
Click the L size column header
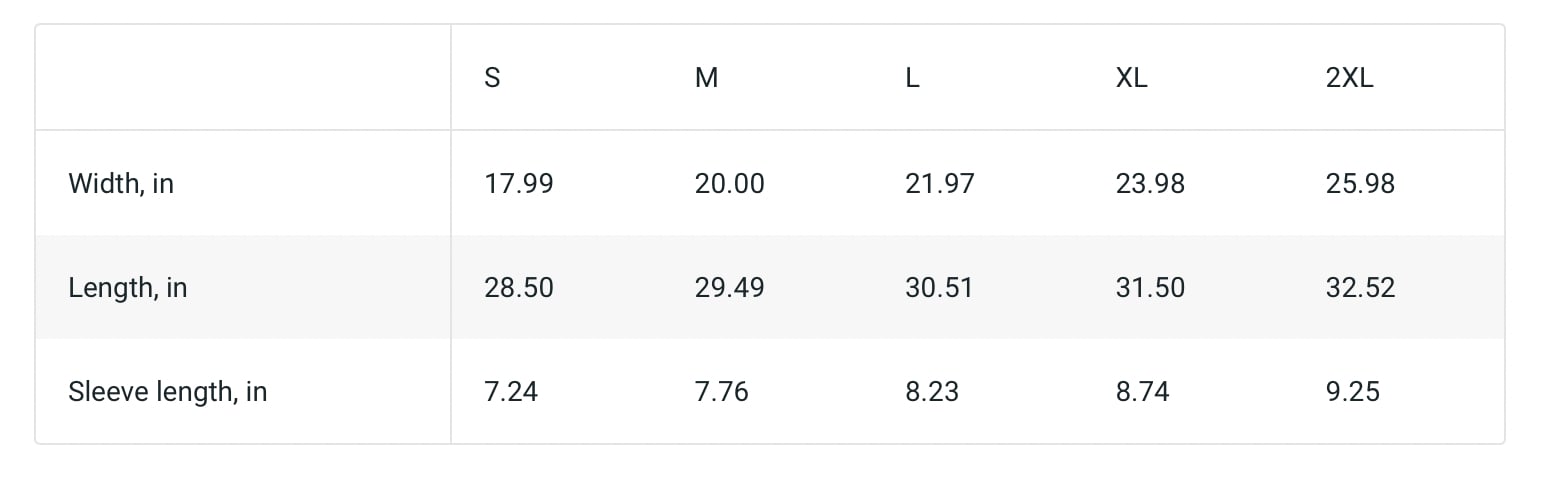[912, 78]
